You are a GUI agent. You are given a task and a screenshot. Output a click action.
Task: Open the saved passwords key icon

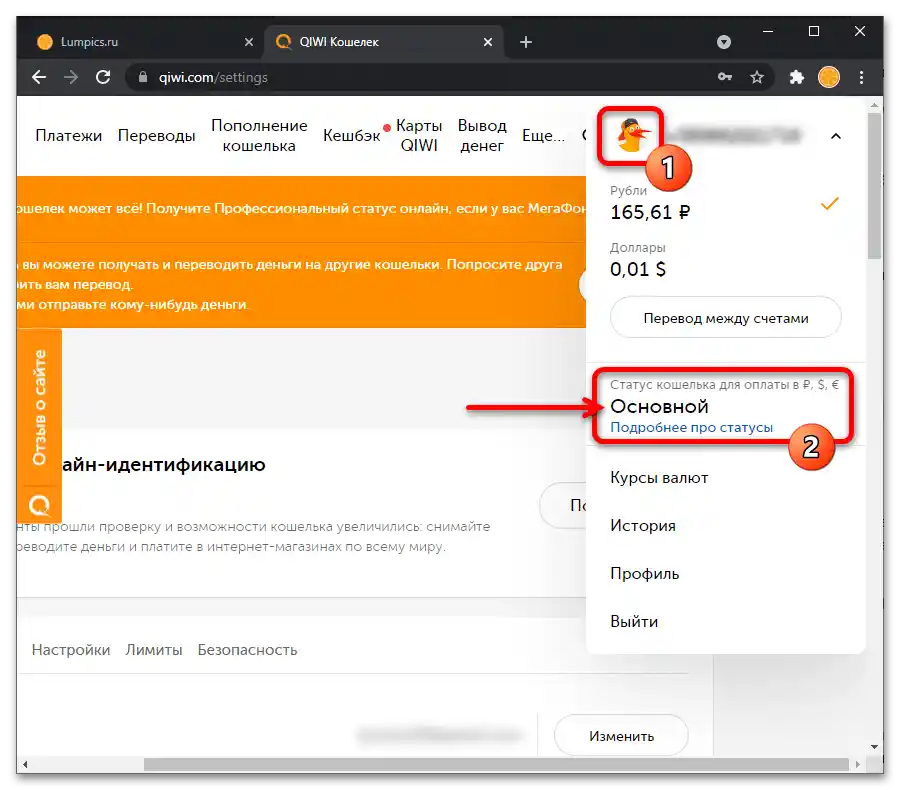pyautogui.click(x=725, y=77)
